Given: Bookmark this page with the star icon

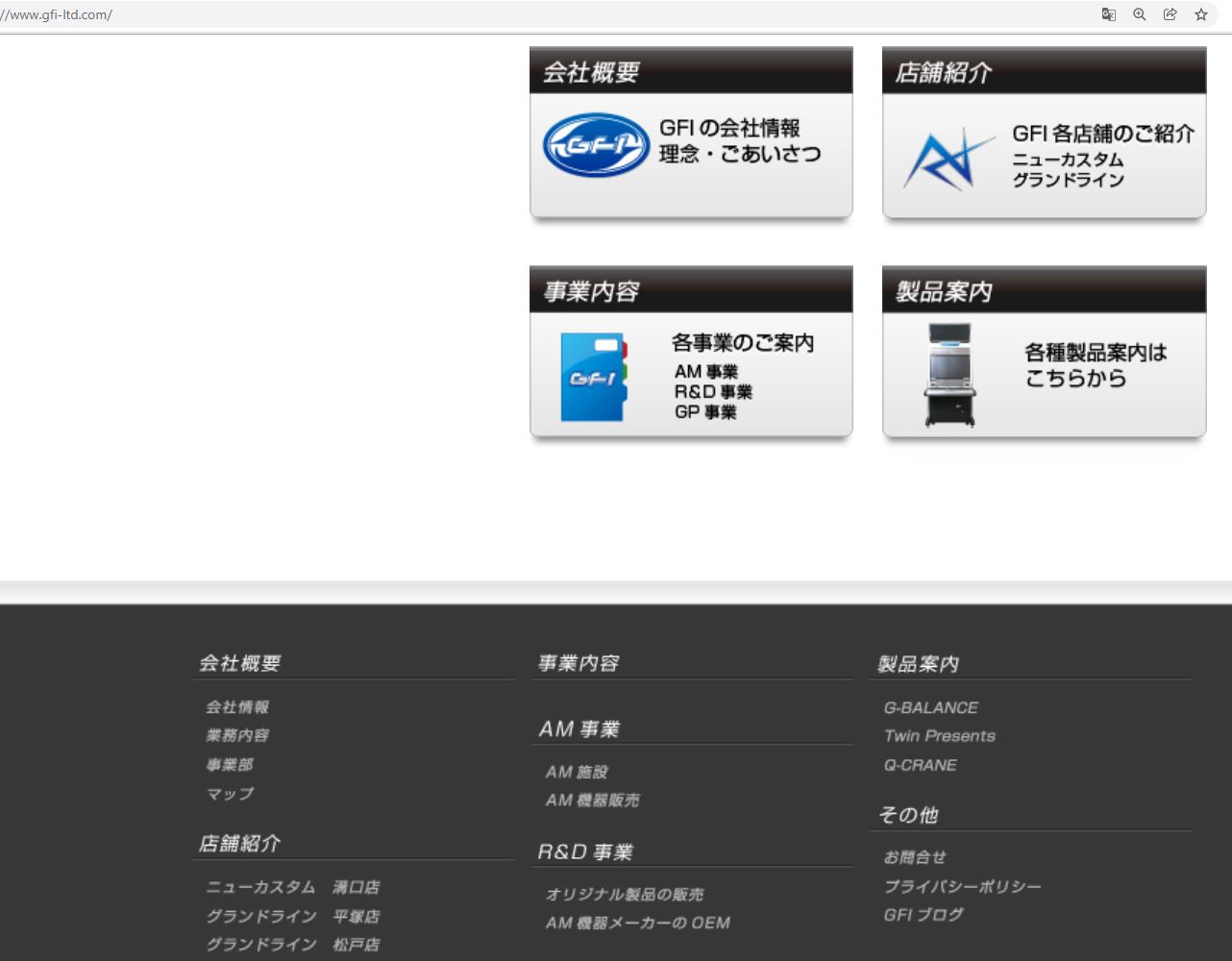Looking at the screenshot, I should pos(1200,14).
